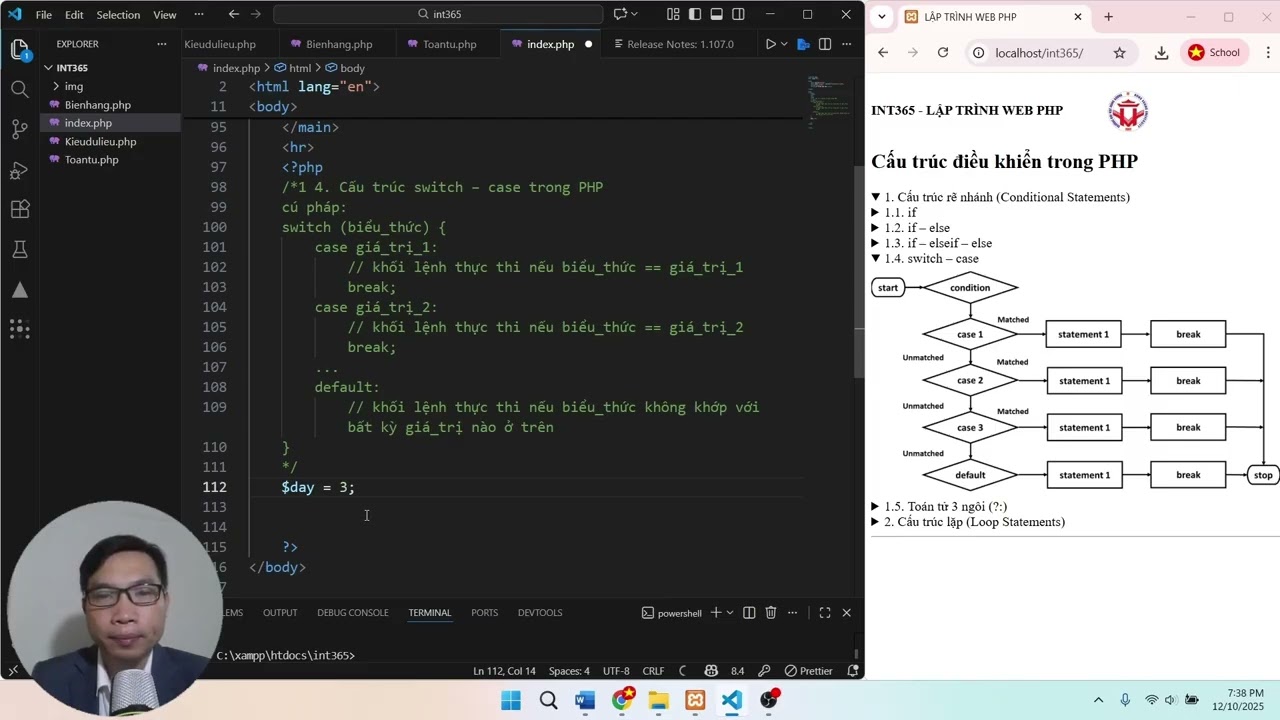Toggle the primary side bar visibility

(x=695, y=14)
